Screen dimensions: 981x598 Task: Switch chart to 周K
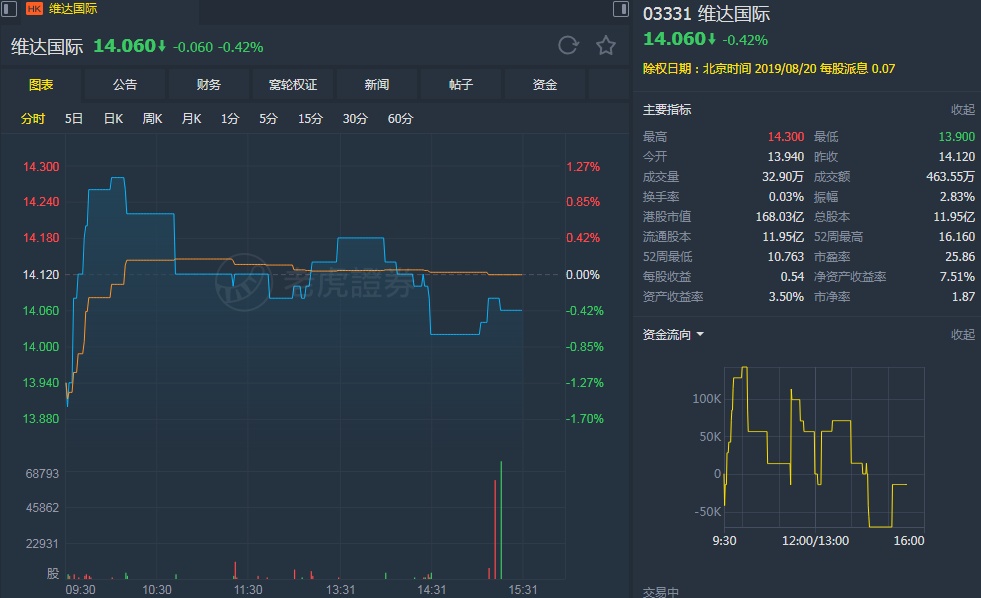(152, 119)
